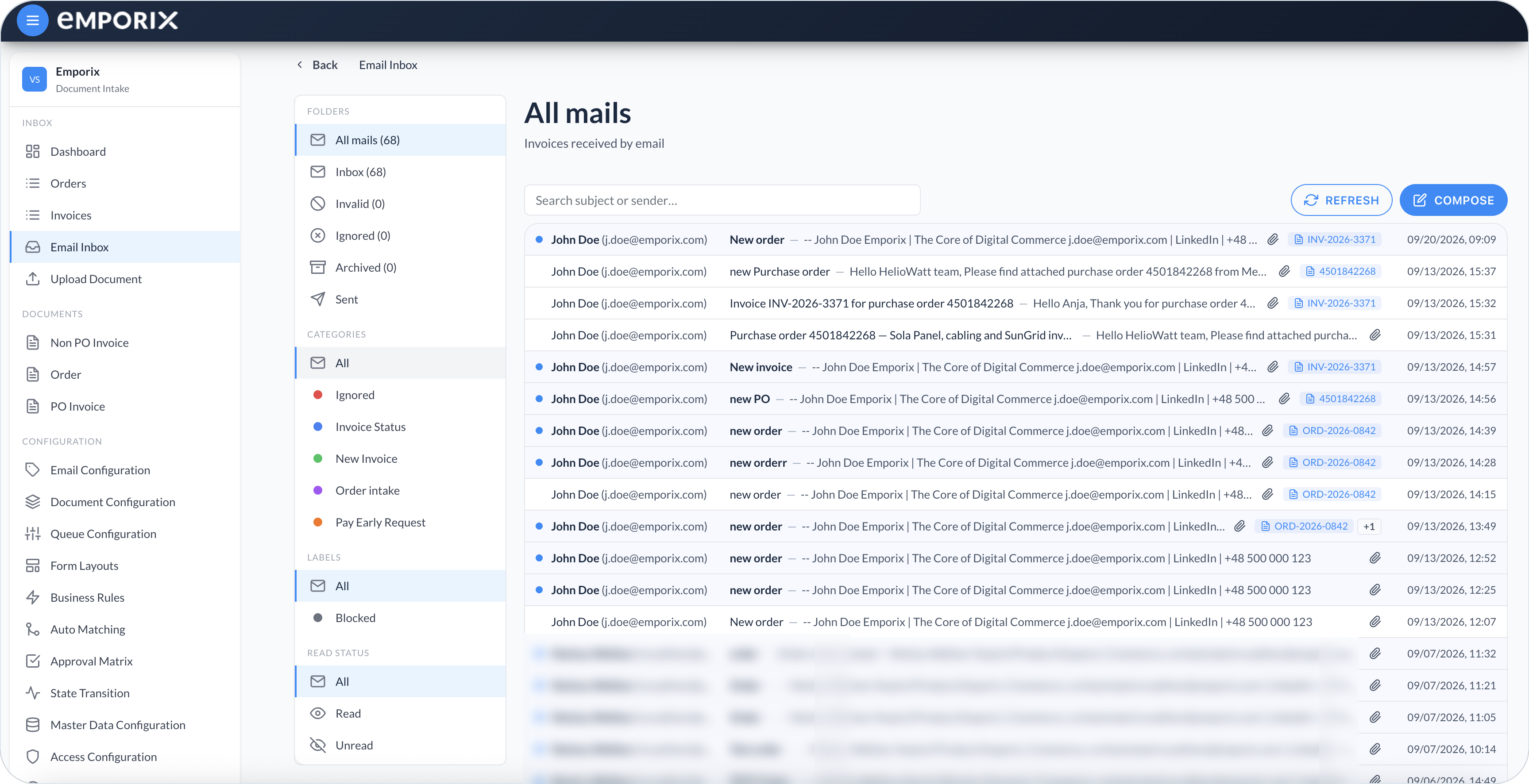The image size is (1529, 784).
Task: Select Upload Document in sidebar
Action: tap(125, 279)
